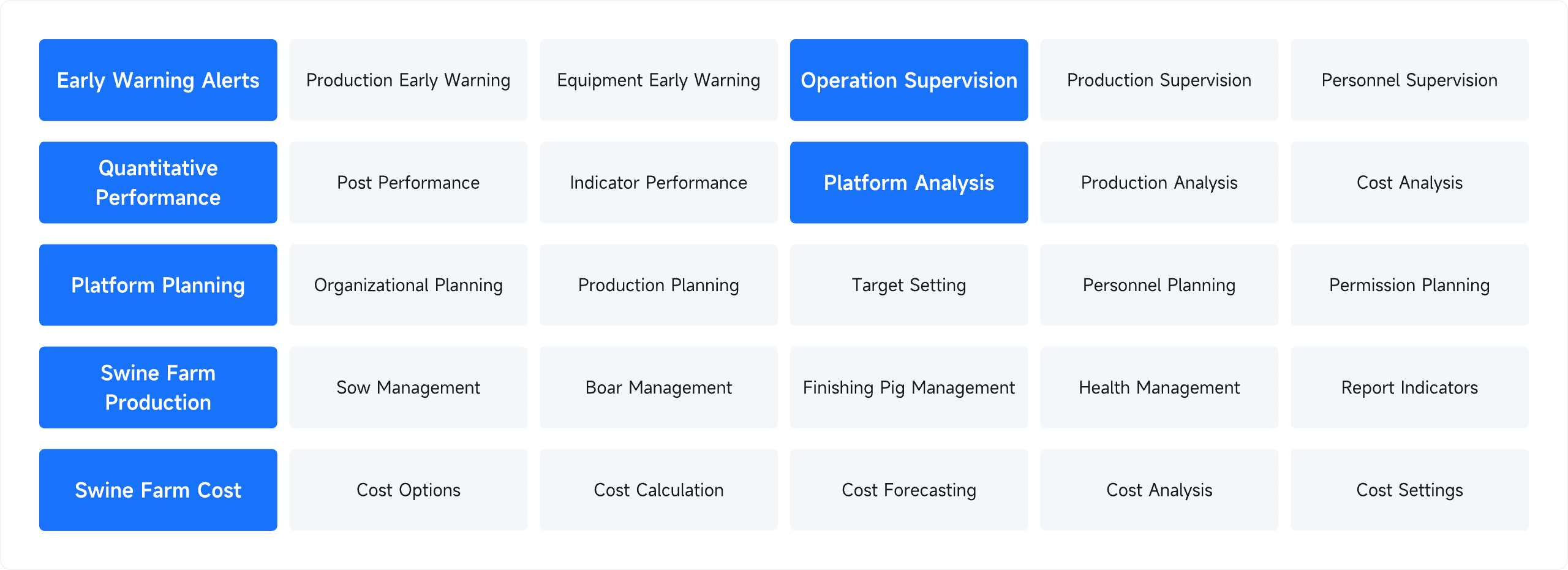Open Indicator Performance

click(658, 183)
